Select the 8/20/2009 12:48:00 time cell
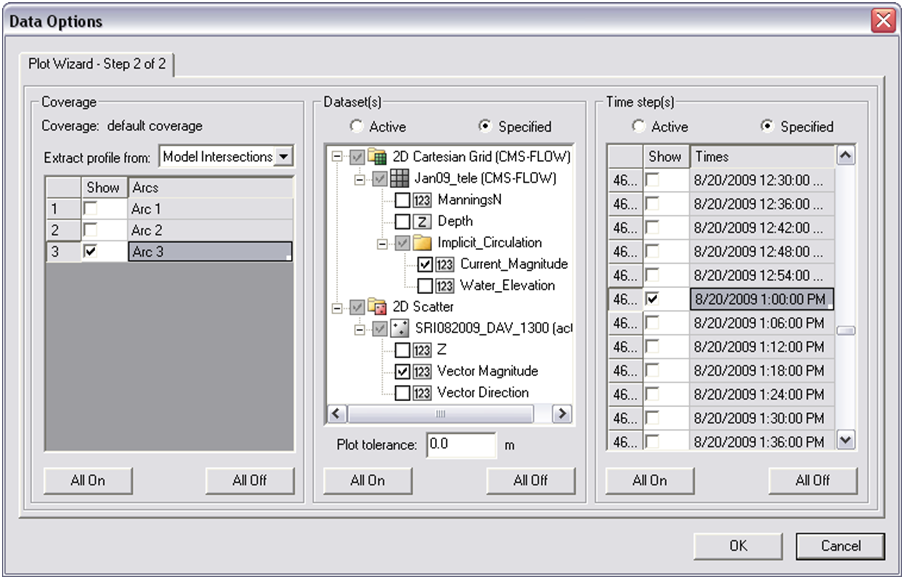The image size is (904, 579). point(762,251)
